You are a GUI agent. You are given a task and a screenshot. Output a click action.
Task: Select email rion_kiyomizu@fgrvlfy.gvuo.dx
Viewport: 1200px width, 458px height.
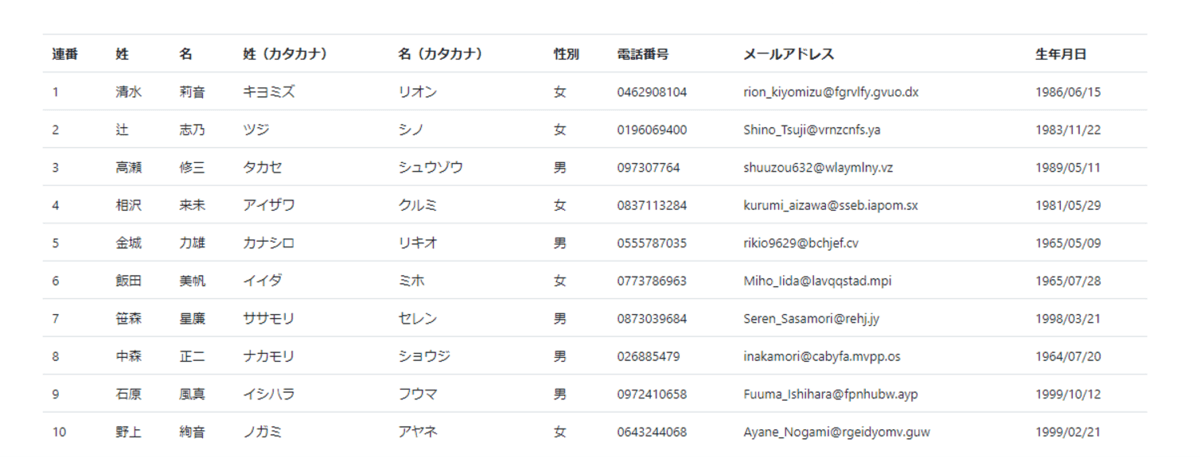831,92
